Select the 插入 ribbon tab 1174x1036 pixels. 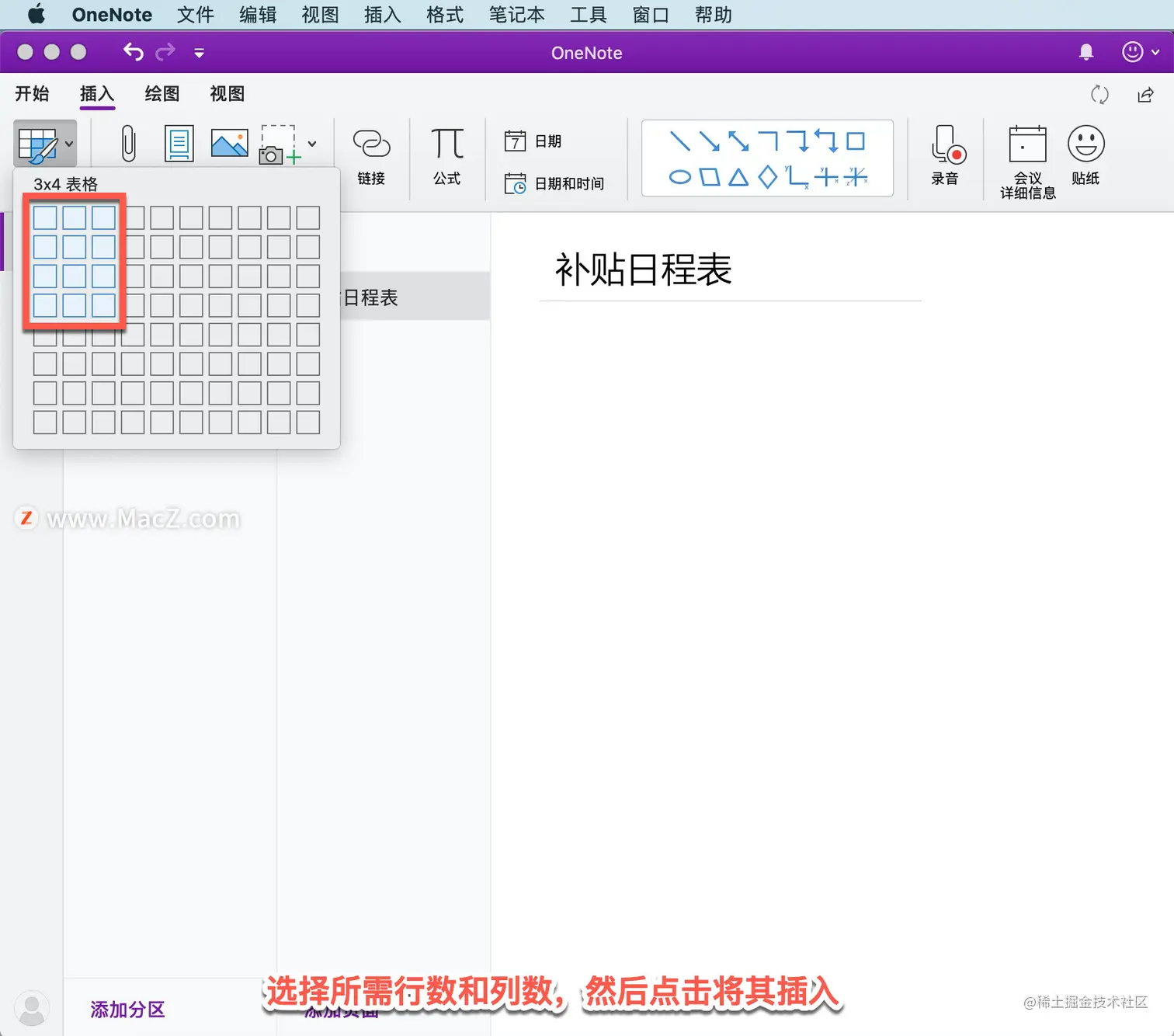(97, 94)
